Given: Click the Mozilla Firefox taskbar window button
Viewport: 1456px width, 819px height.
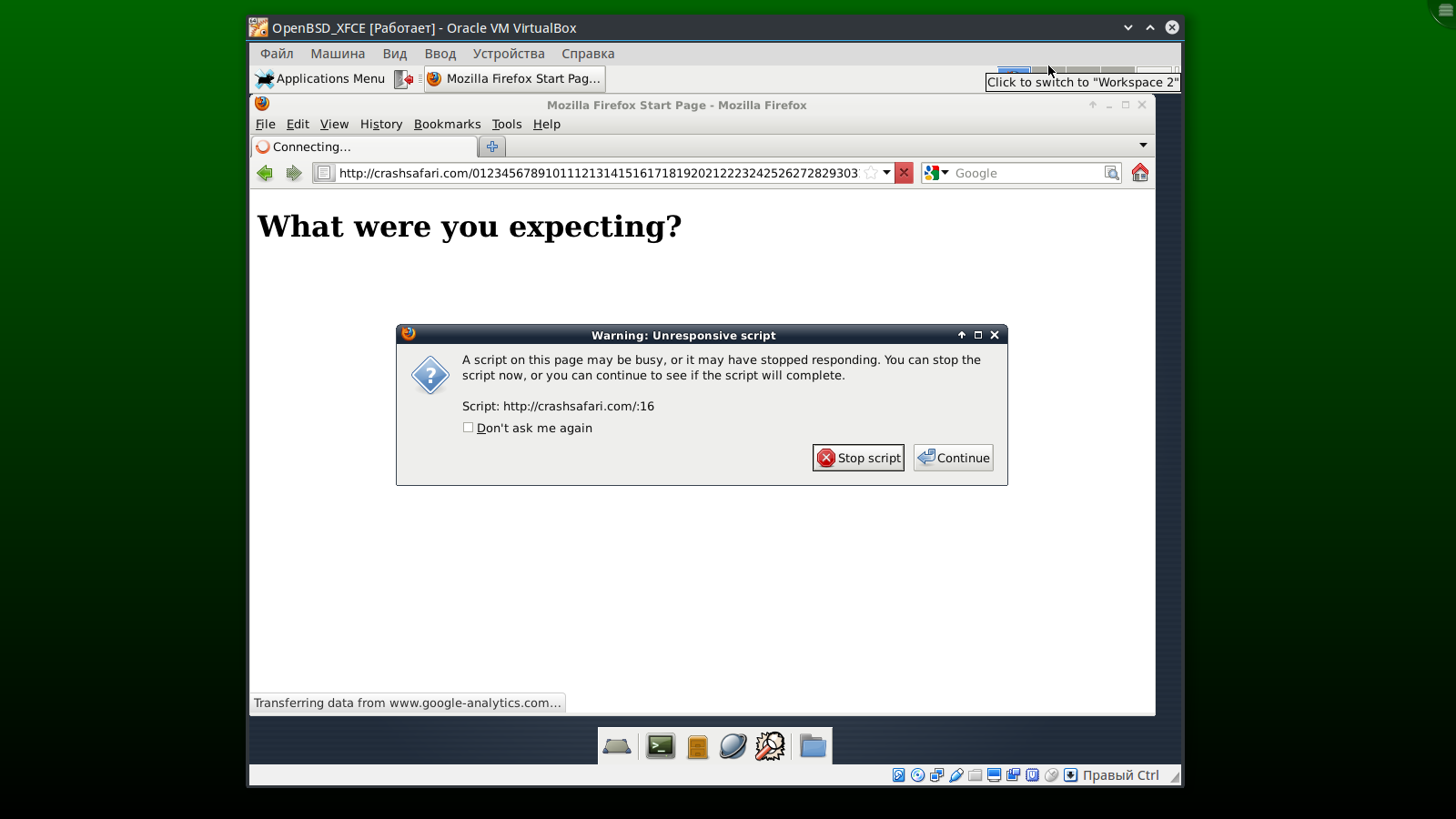Looking at the screenshot, I should click(515, 79).
